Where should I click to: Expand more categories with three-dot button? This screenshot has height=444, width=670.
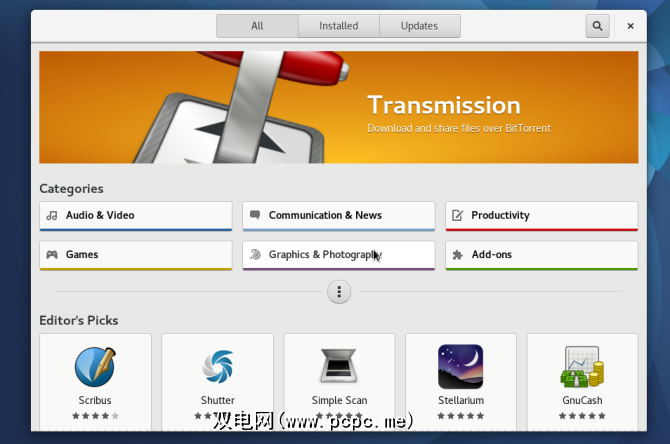point(339,292)
